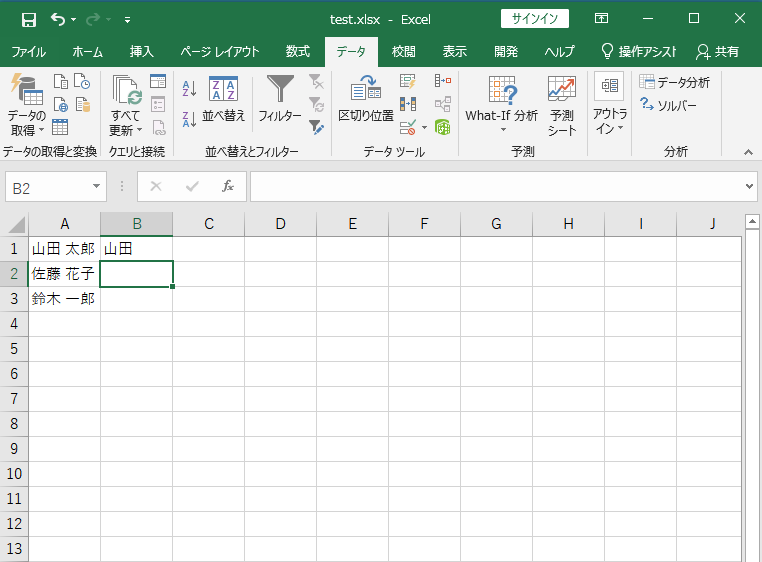Viewport: 762px width, 562px height.
Task: Sort ascending with the A-Z icon
Action: pyautogui.click(x=189, y=88)
